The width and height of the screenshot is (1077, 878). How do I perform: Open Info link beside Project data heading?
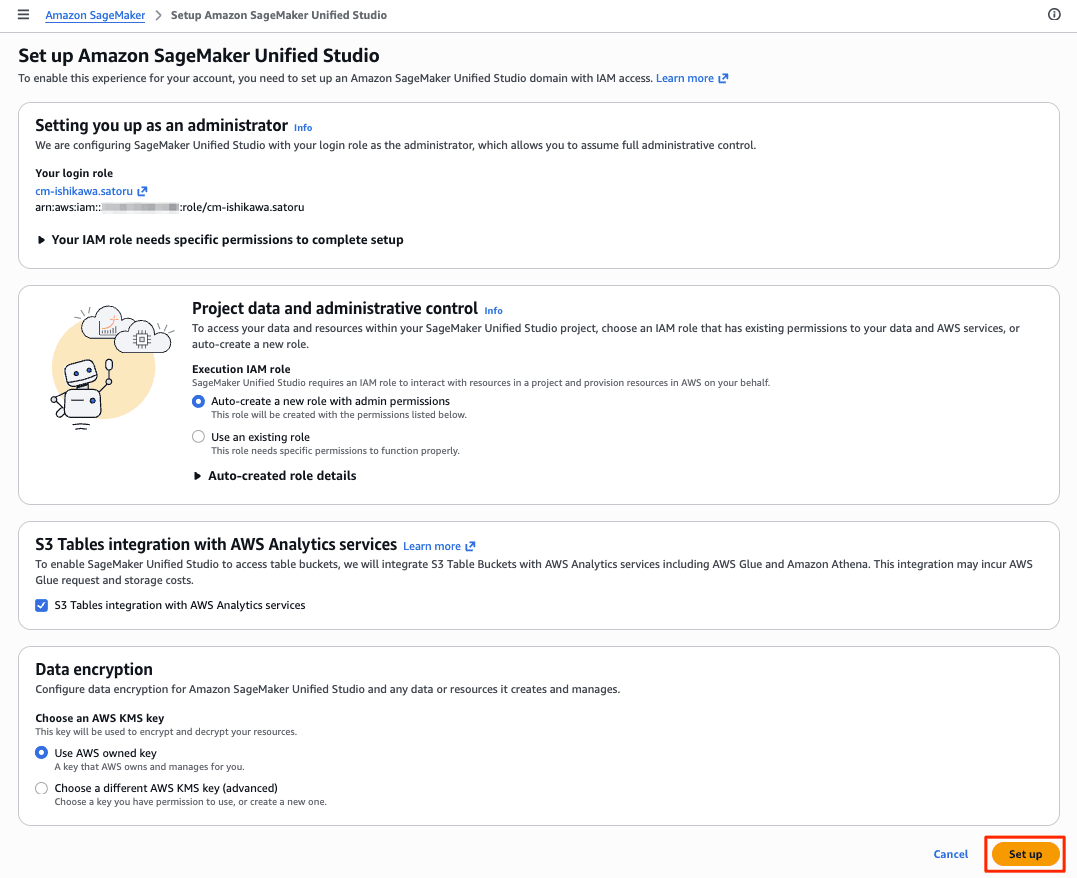(493, 311)
